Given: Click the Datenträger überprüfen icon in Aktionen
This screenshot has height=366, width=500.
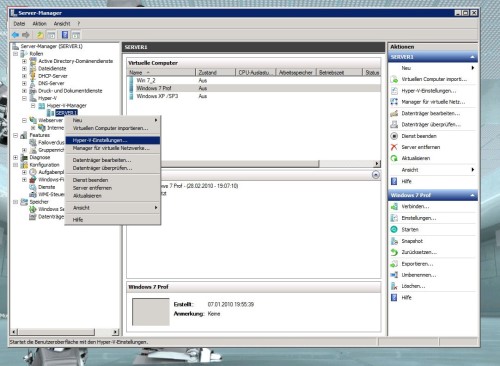Looking at the screenshot, I should pyautogui.click(x=394, y=125).
